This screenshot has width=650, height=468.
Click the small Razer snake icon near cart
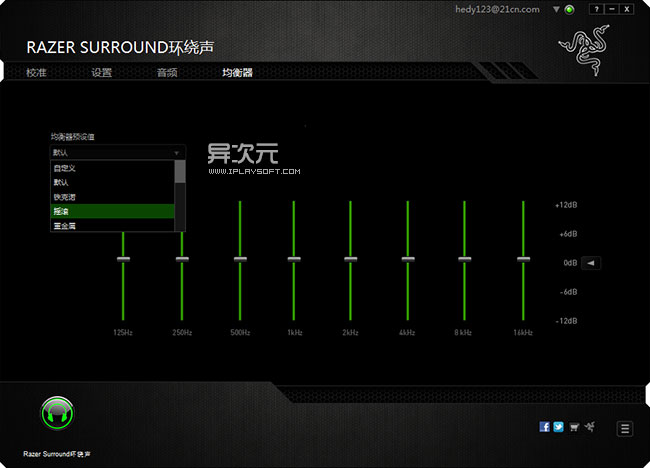click(590, 427)
